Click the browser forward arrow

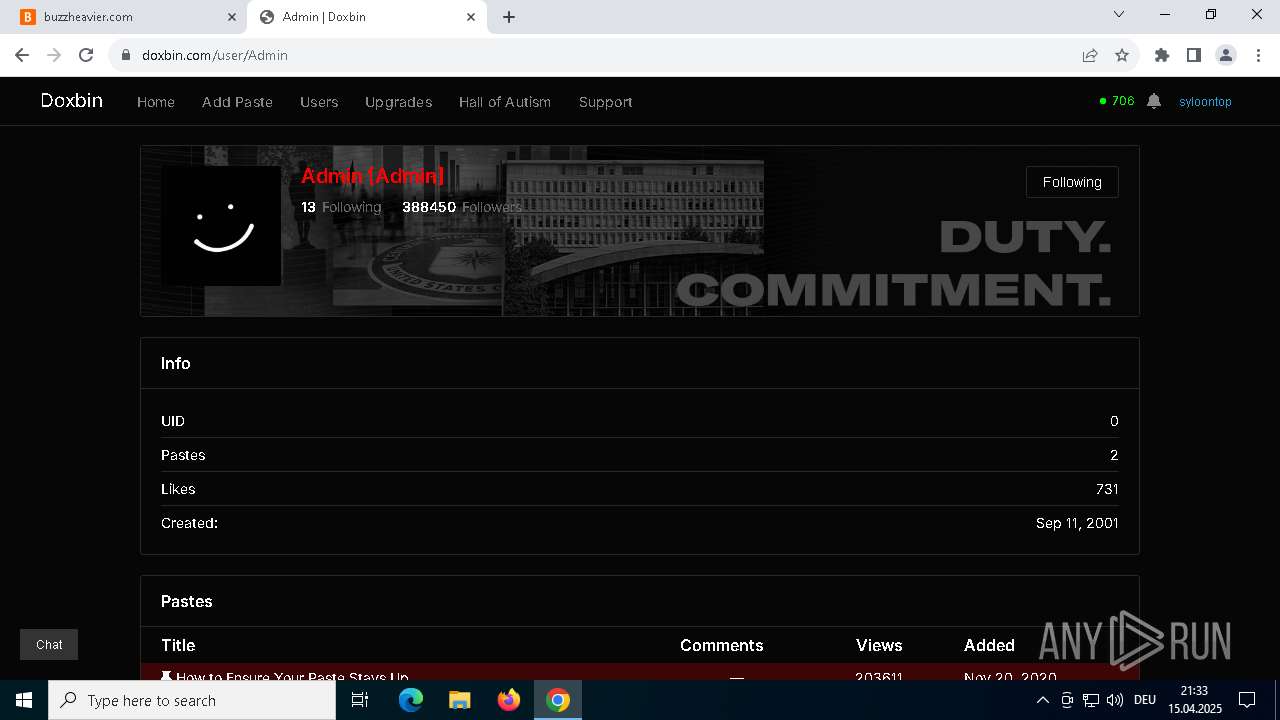(x=54, y=55)
